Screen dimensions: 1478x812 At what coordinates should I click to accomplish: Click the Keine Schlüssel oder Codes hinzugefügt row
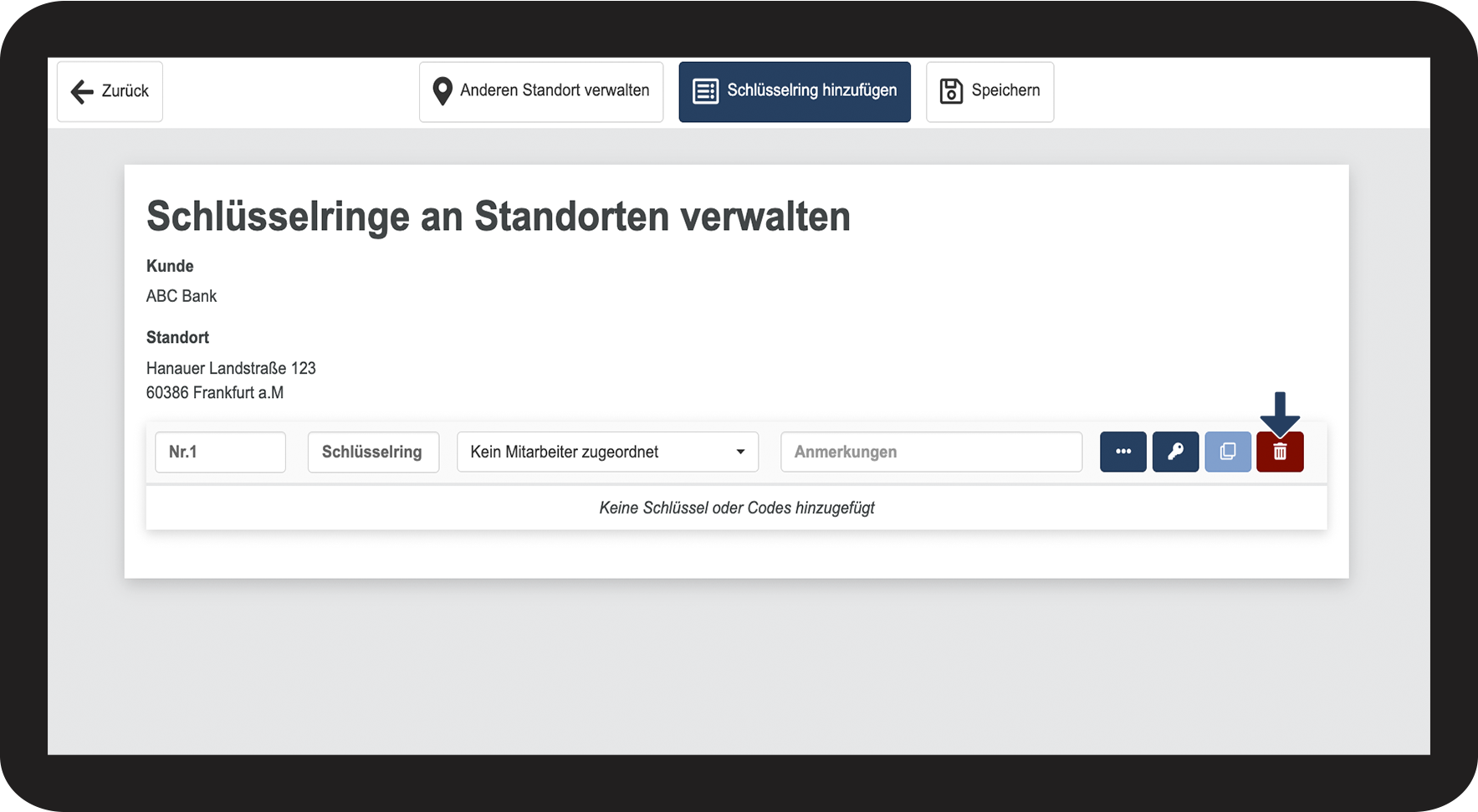point(736,507)
